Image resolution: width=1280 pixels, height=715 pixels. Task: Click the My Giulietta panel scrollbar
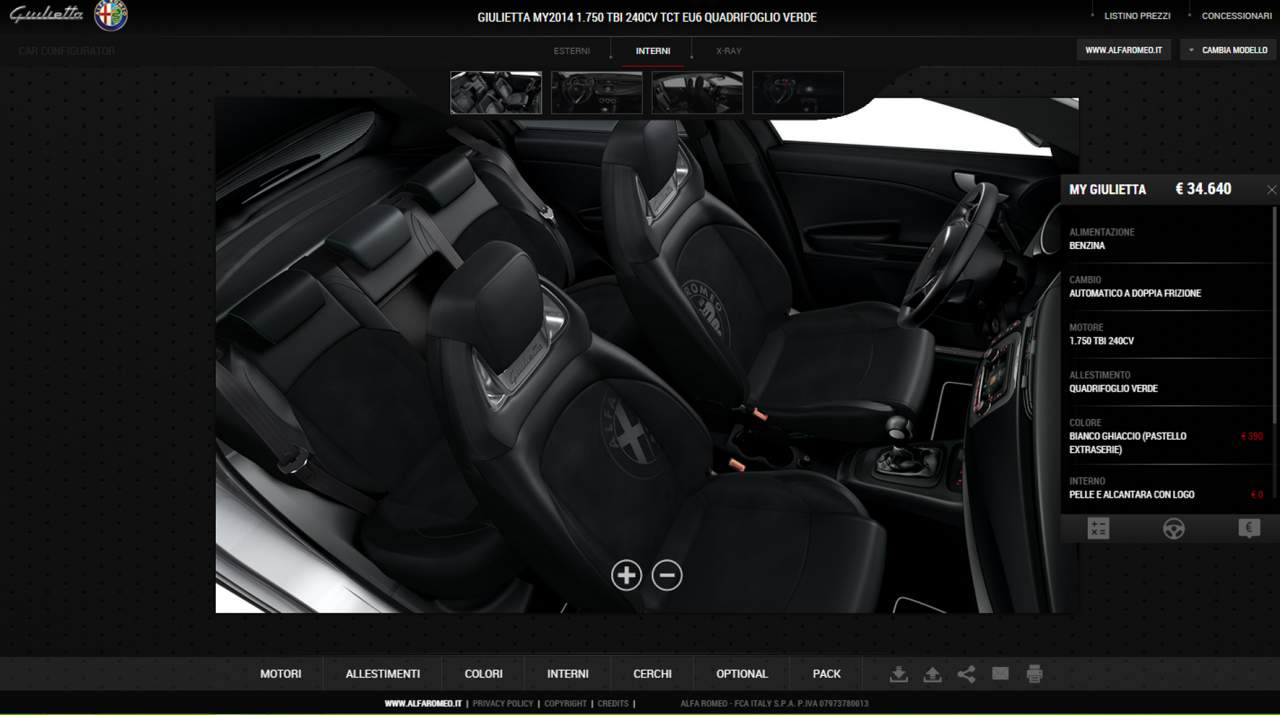pos(1275,315)
